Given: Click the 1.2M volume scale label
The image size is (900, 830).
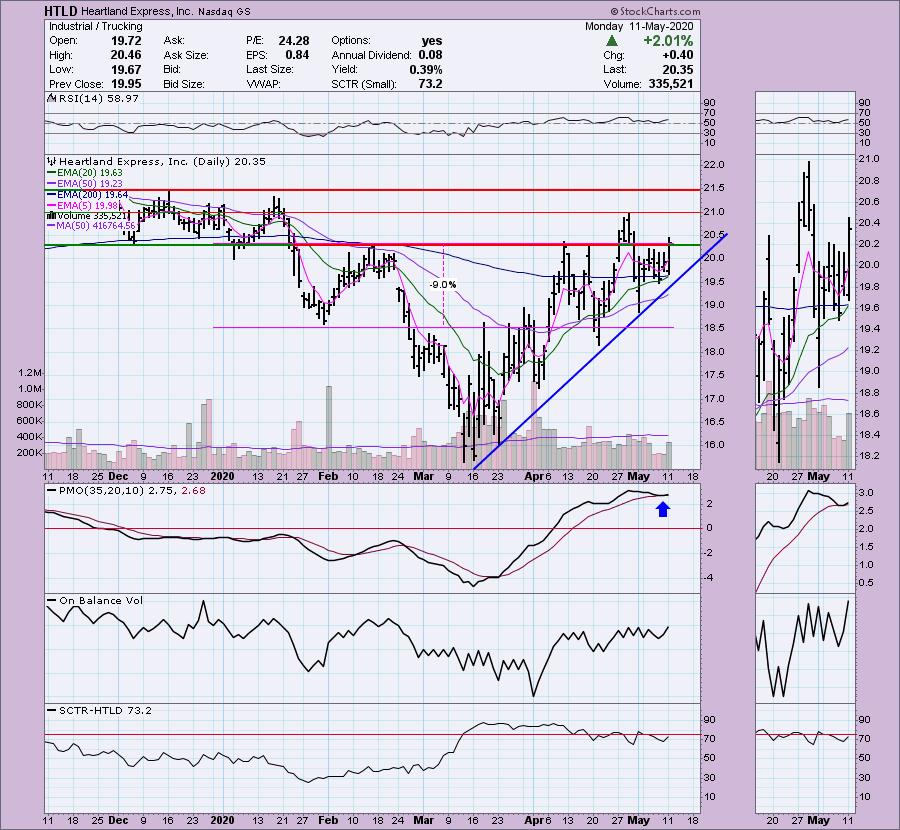Looking at the screenshot, I should coord(30,373).
